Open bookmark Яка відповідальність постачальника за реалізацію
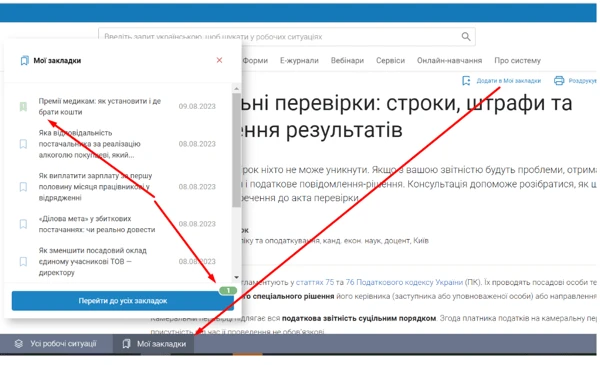The width and height of the screenshot is (600, 365). (90, 144)
